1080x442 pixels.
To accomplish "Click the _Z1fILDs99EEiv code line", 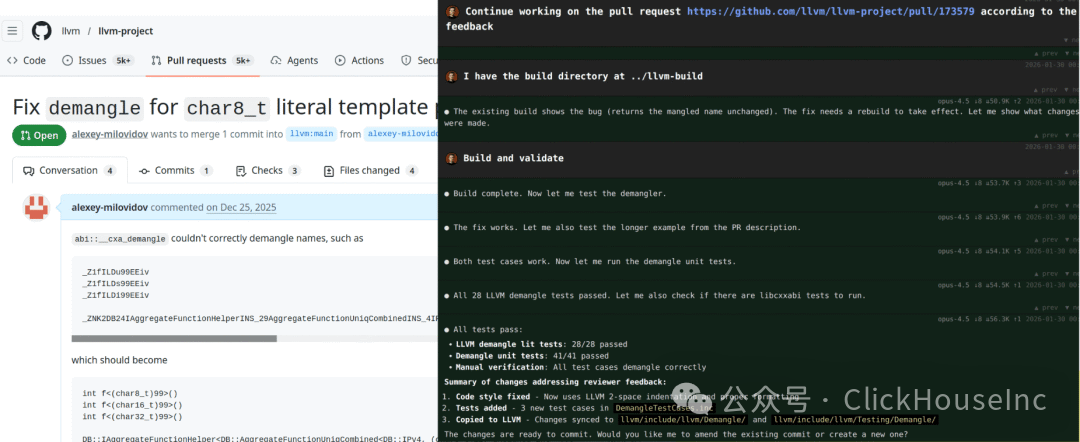I will point(115,284).
